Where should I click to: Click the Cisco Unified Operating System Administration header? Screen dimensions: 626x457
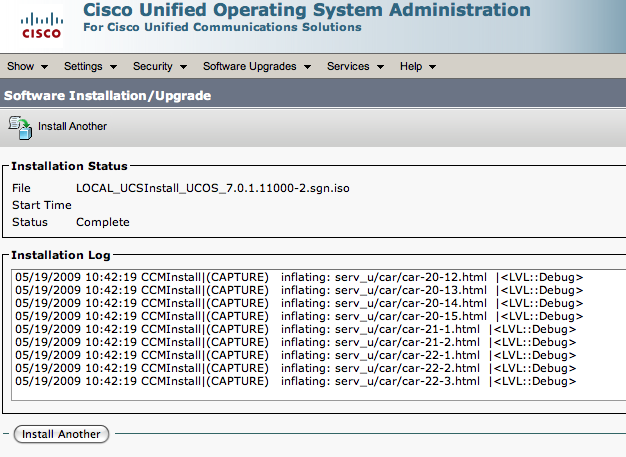point(307,10)
